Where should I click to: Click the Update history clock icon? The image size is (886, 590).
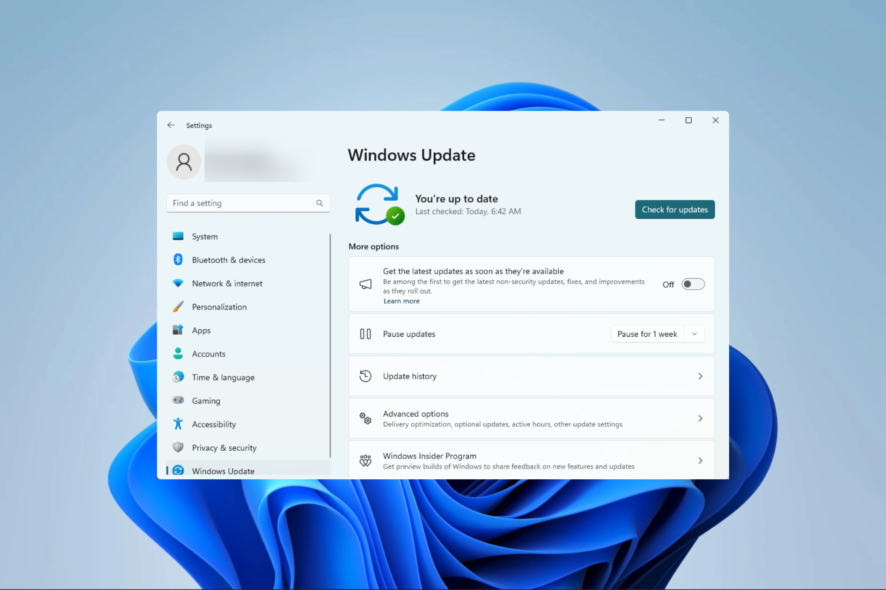(x=366, y=376)
